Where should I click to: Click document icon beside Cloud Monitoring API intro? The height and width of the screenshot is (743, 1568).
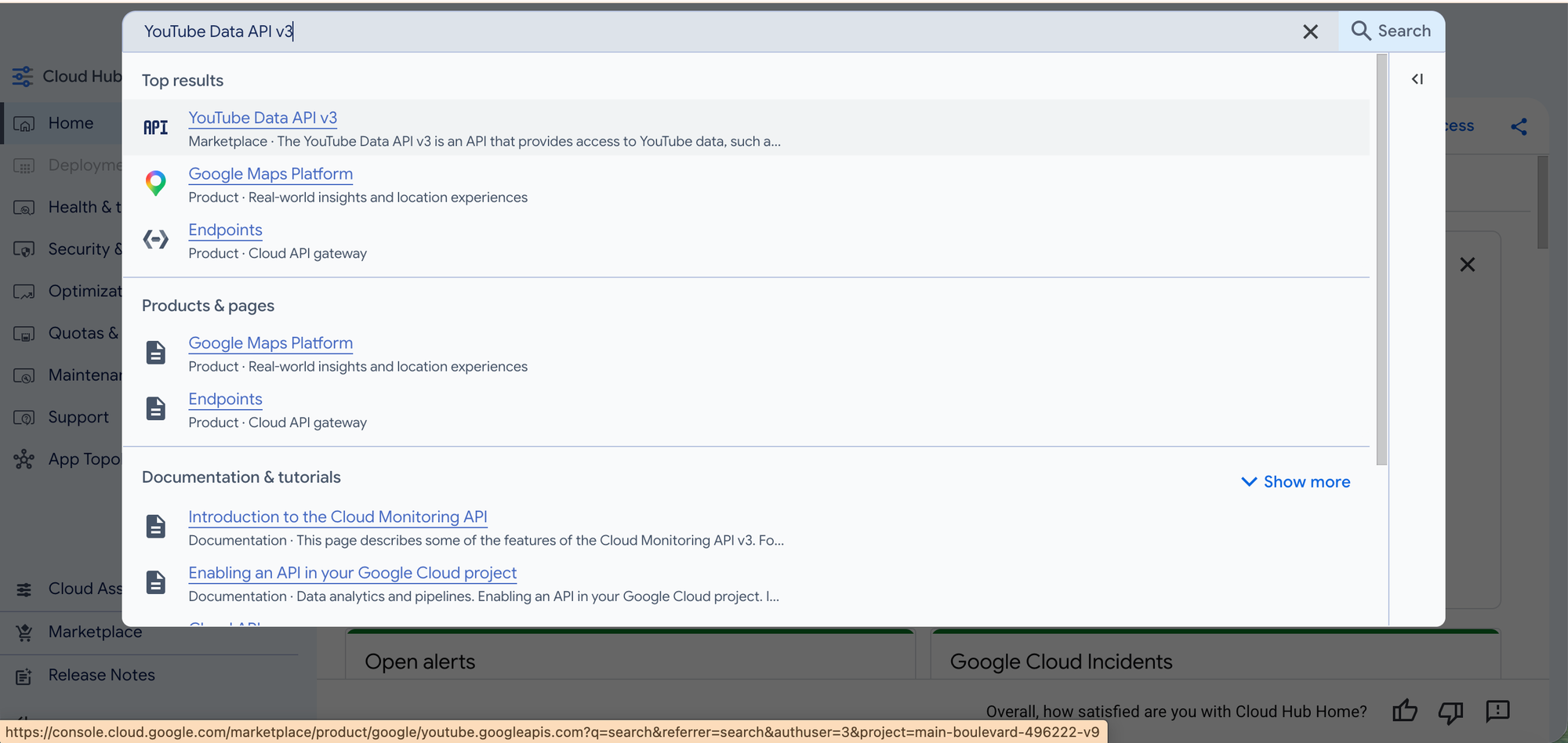tap(156, 527)
